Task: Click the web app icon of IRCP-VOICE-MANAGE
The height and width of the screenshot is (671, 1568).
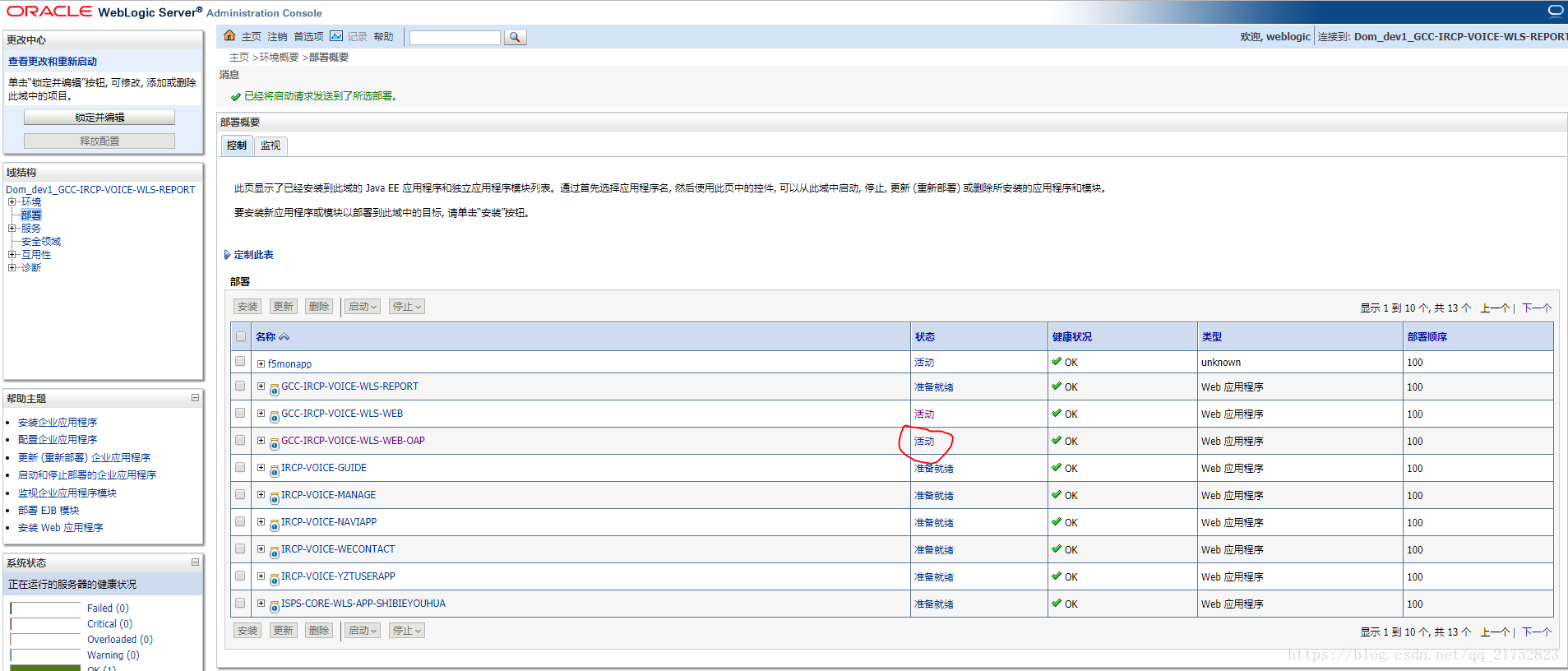Action: tap(274, 498)
